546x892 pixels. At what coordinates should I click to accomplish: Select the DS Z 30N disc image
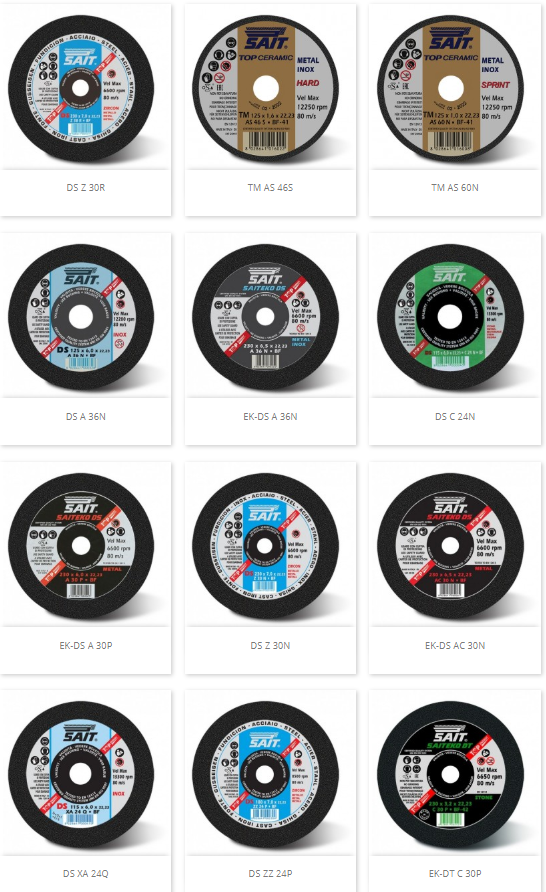coord(265,546)
